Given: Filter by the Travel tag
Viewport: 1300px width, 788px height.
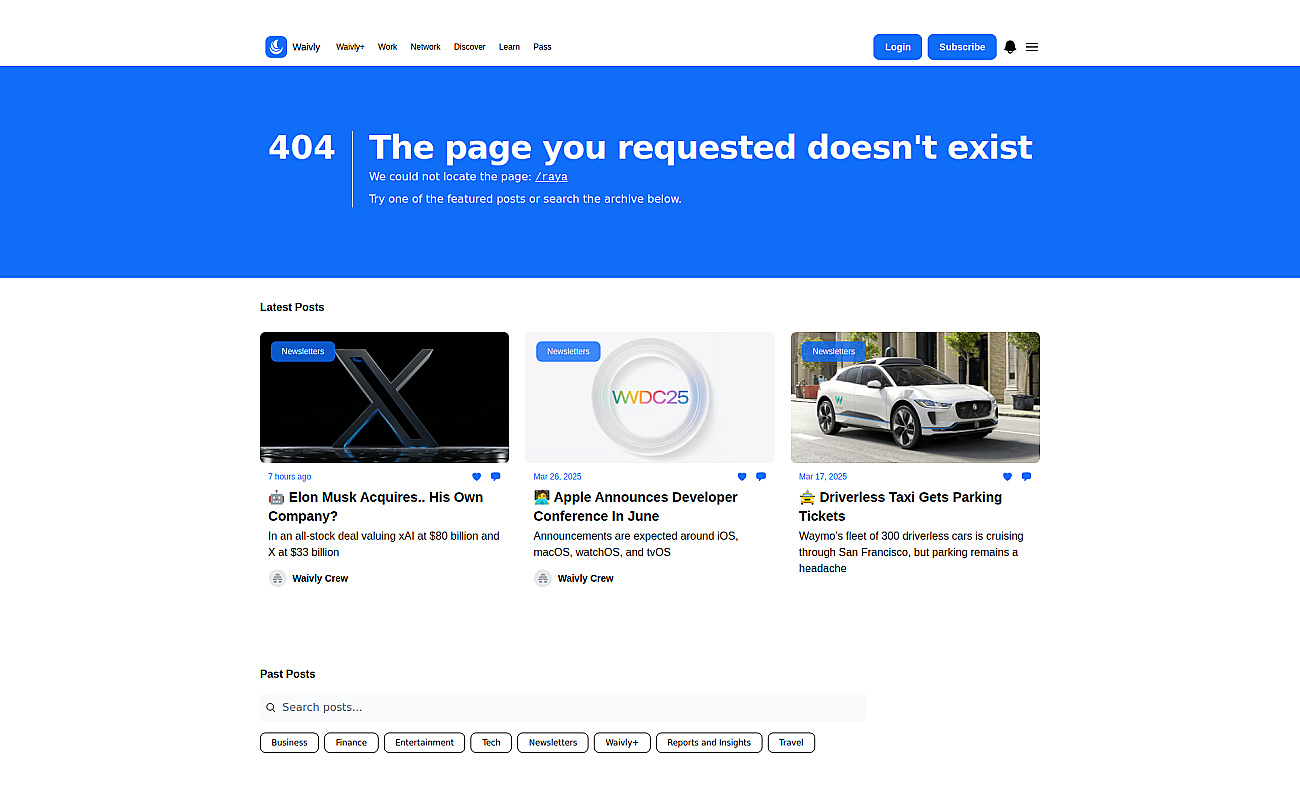Looking at the screenshot, I should 791,742.
